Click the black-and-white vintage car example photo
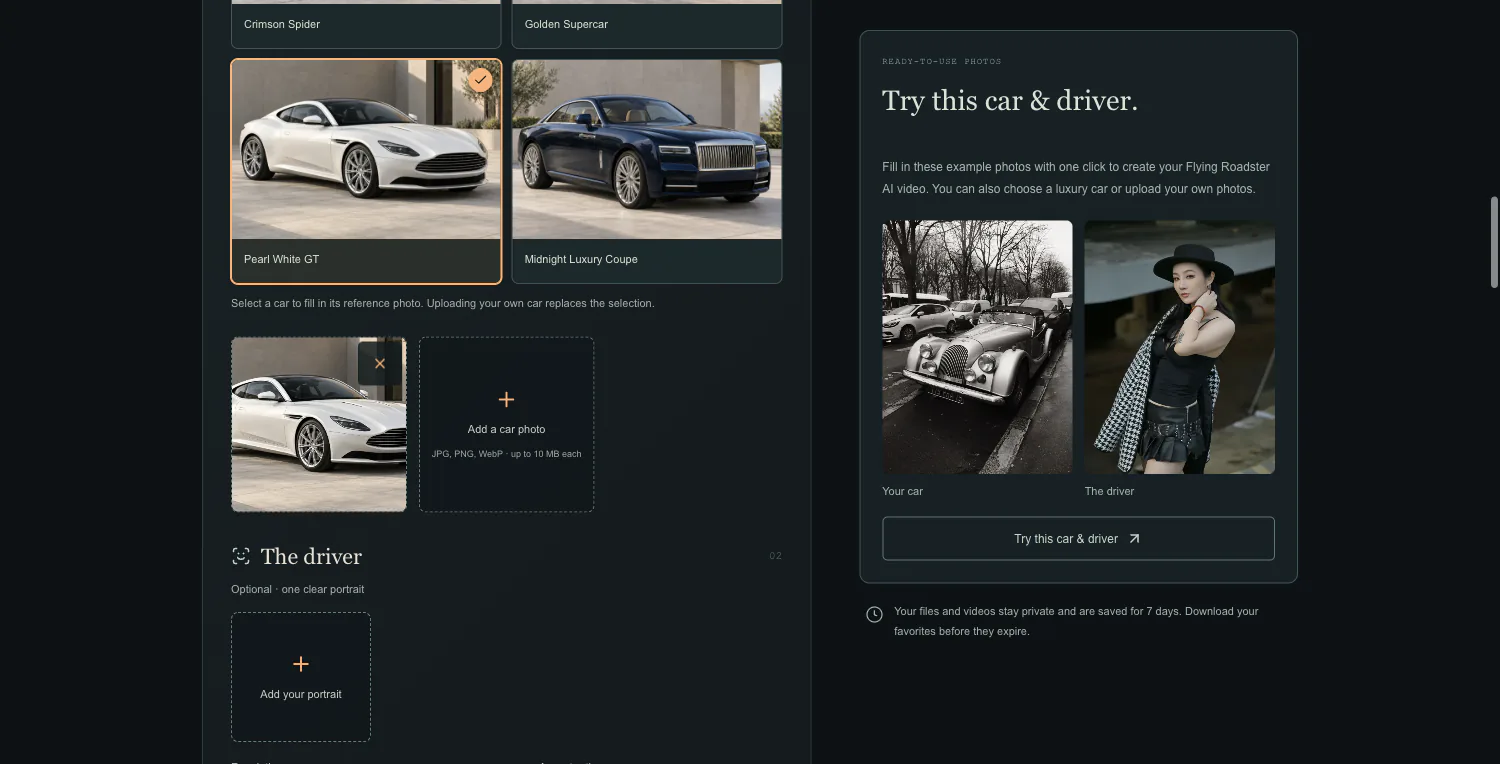The image size is (1500, 764). coord(977,347)
